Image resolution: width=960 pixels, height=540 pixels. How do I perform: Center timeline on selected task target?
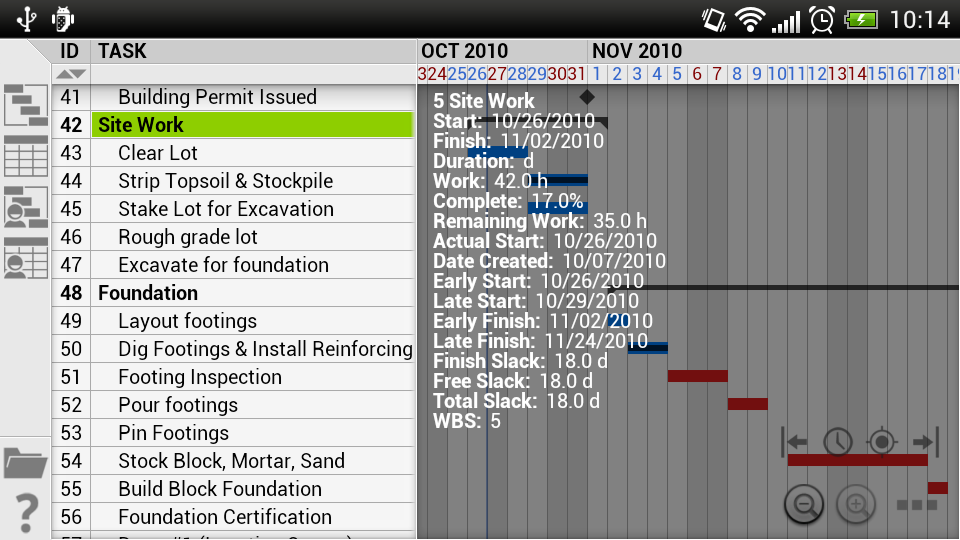881,441
